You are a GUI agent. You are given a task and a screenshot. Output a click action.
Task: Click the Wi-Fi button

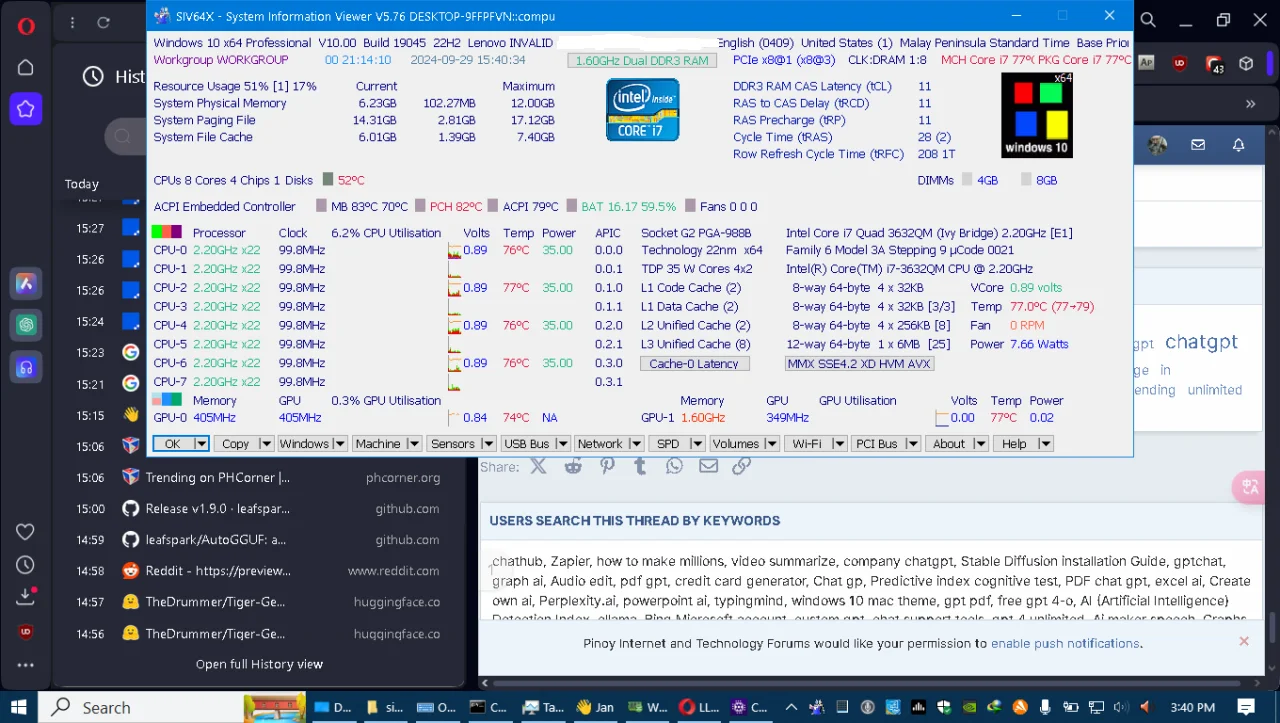click(x=807, y=444)
